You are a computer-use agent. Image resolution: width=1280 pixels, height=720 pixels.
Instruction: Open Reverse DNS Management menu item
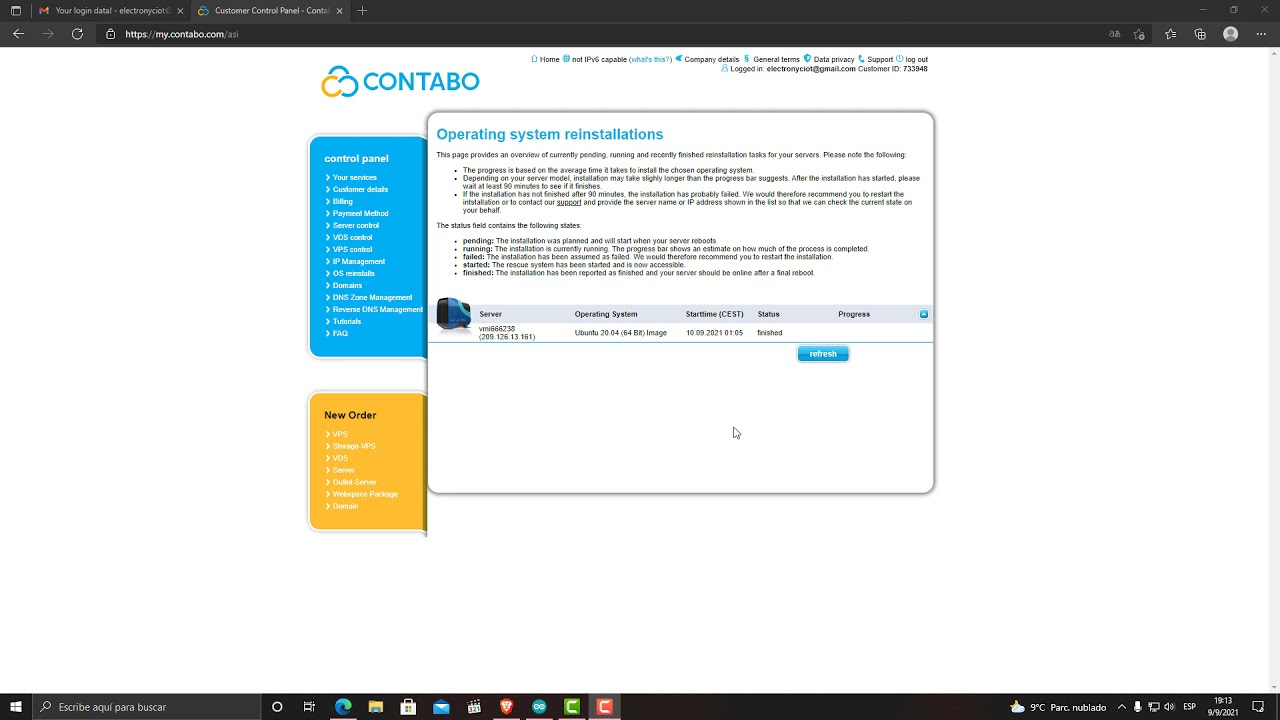(377, 309)
